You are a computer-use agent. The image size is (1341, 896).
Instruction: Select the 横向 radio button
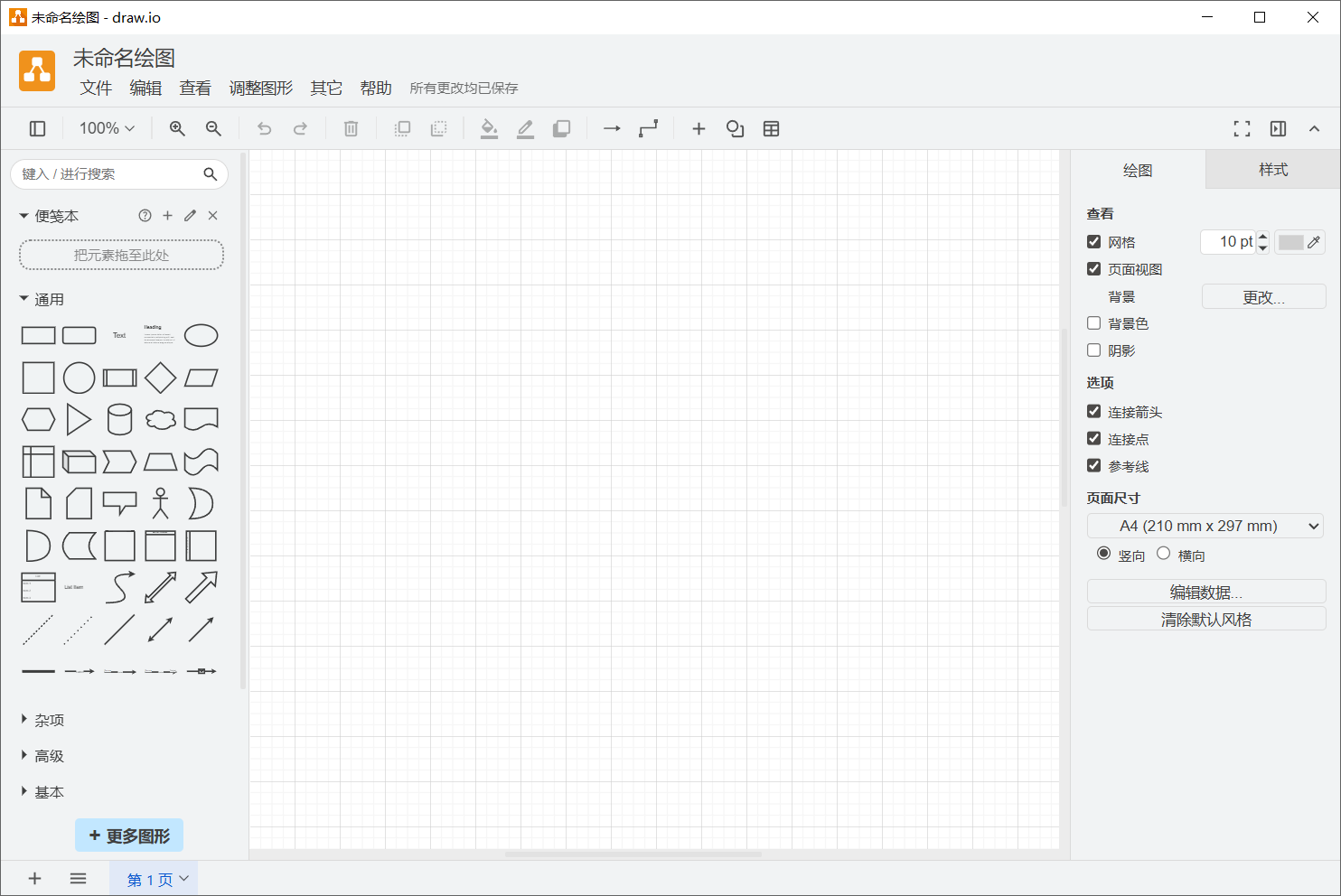point(1163,553)
